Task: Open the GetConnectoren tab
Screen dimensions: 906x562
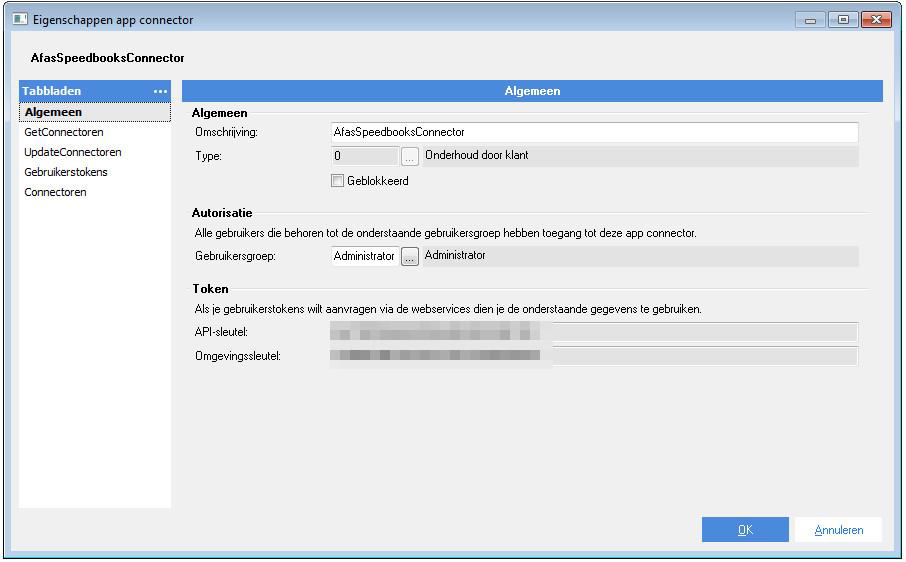Action: 64,132
